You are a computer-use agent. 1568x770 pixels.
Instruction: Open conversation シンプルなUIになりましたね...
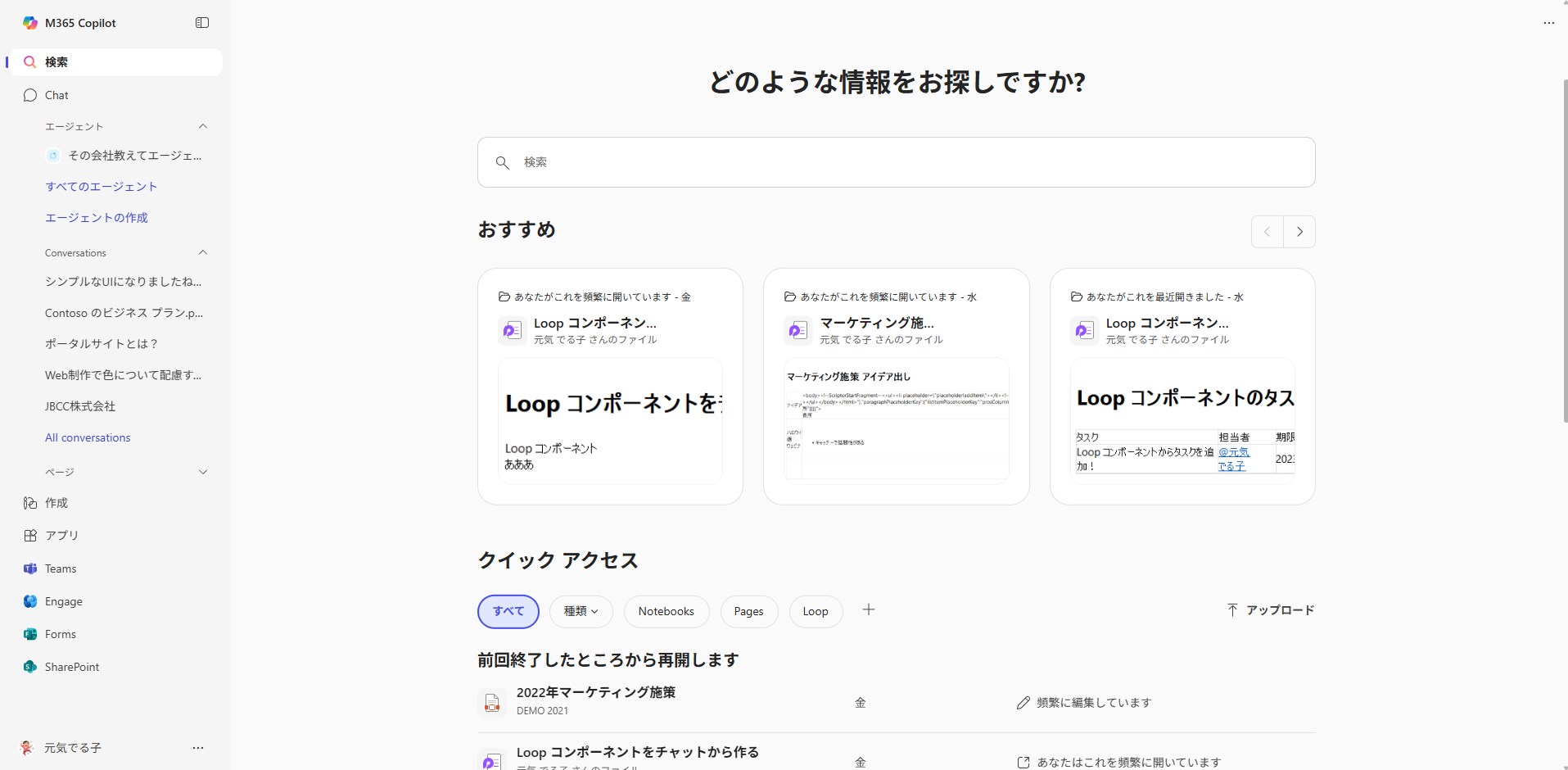pos(124,282)
